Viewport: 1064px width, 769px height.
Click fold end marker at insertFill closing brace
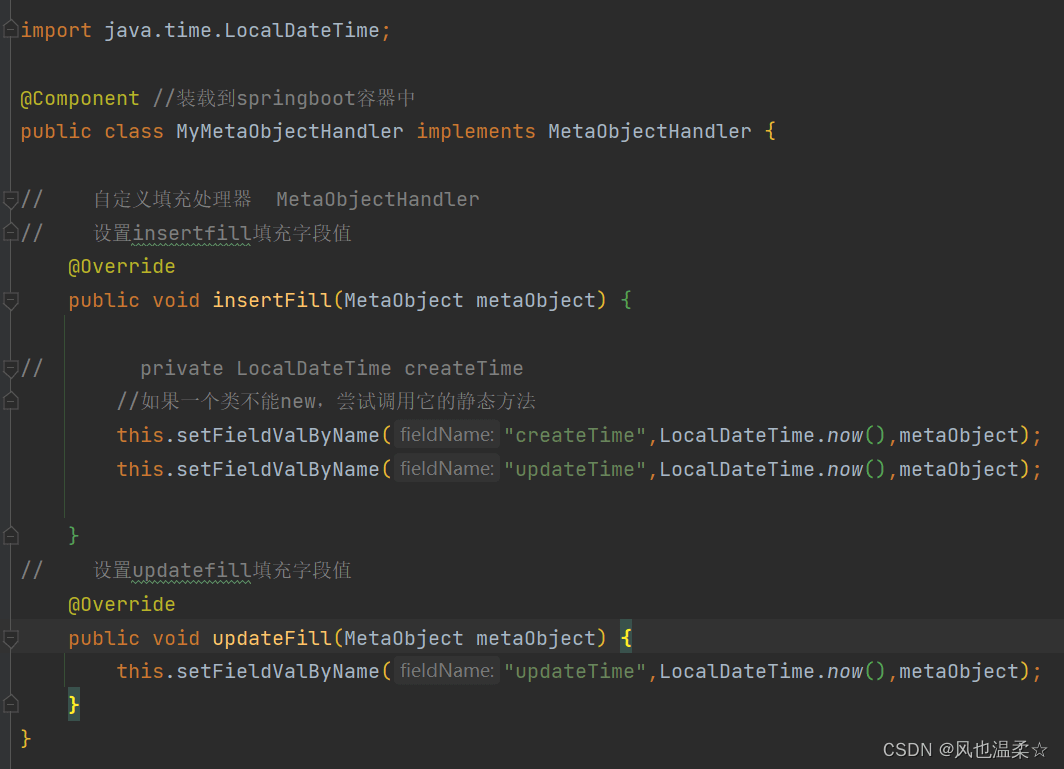[x=10, y=536]
